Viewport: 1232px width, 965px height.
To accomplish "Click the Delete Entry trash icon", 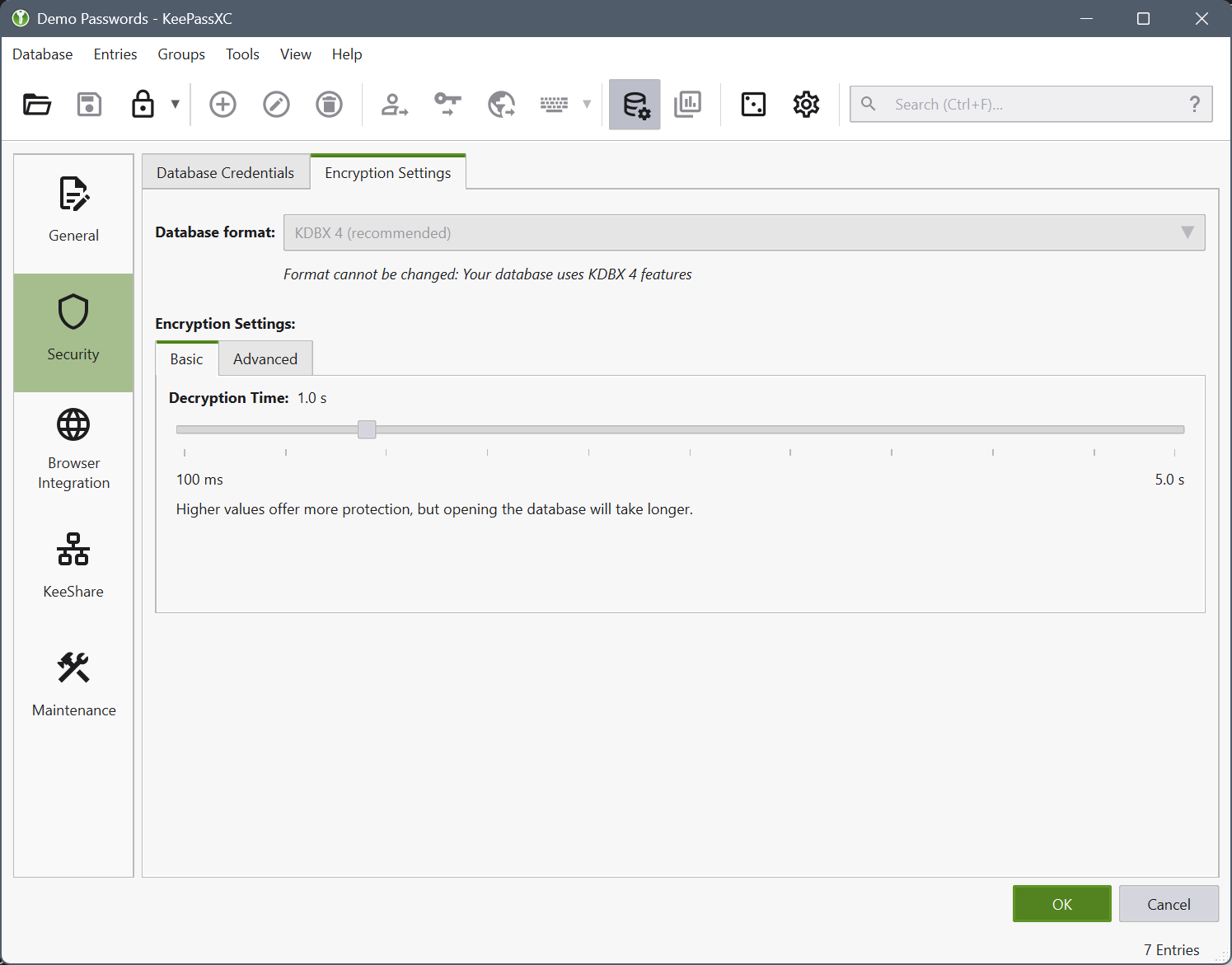I will pos(329,105).
